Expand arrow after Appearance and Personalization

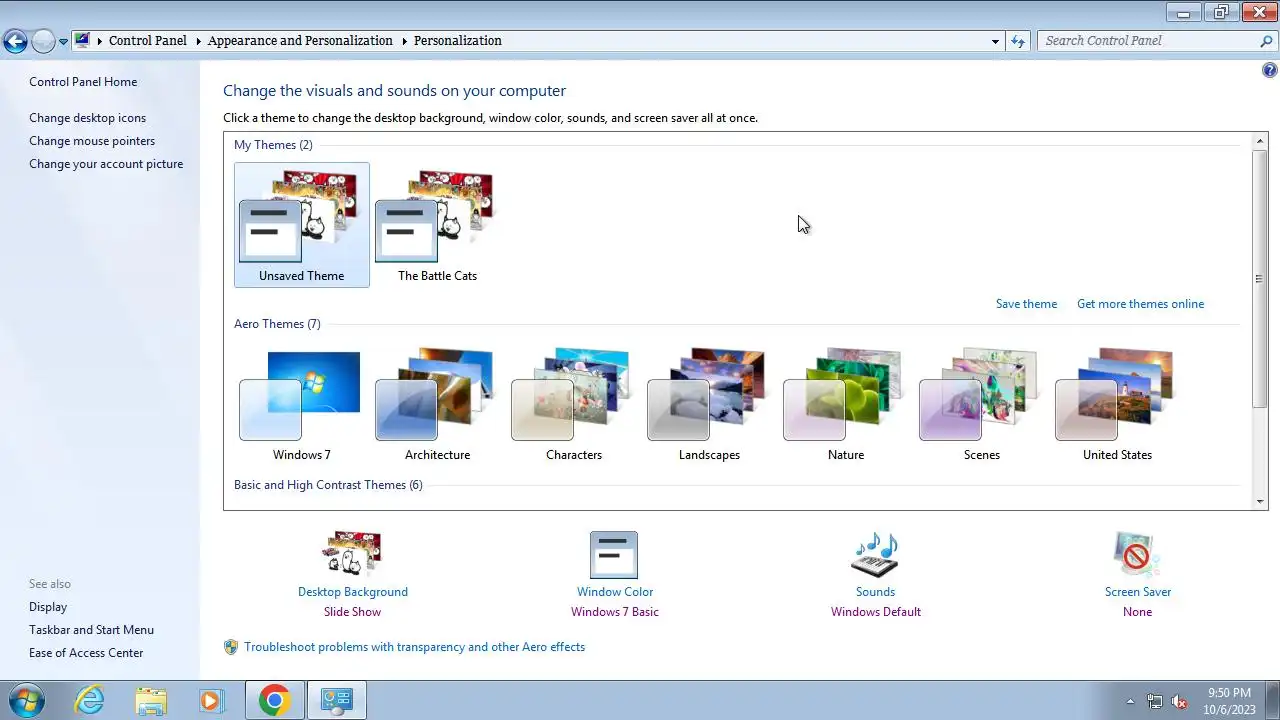[x=404, y=41]
